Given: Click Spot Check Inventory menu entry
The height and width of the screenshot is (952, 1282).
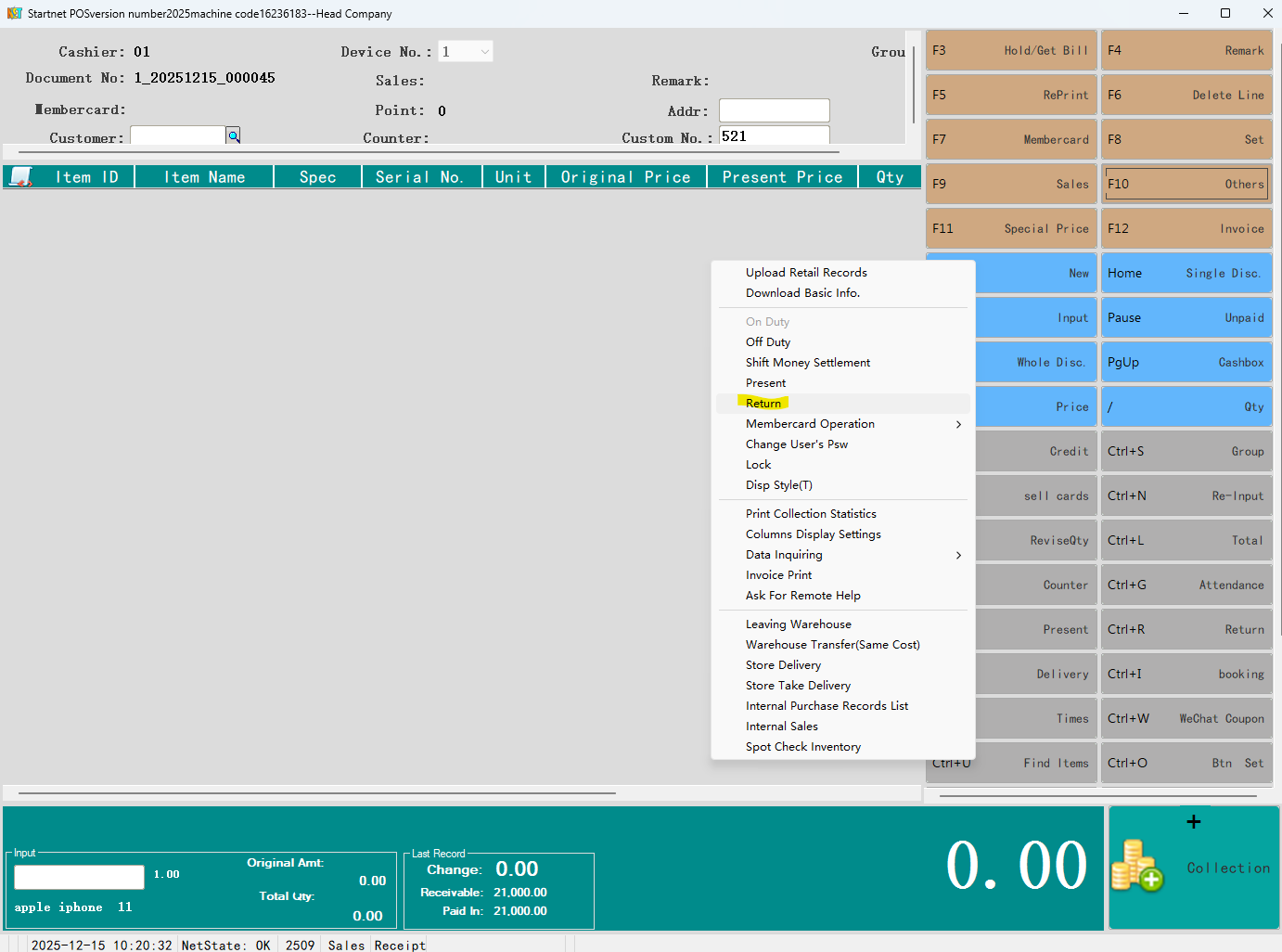Looking at the screenshot, I should [x=802, y=747].
